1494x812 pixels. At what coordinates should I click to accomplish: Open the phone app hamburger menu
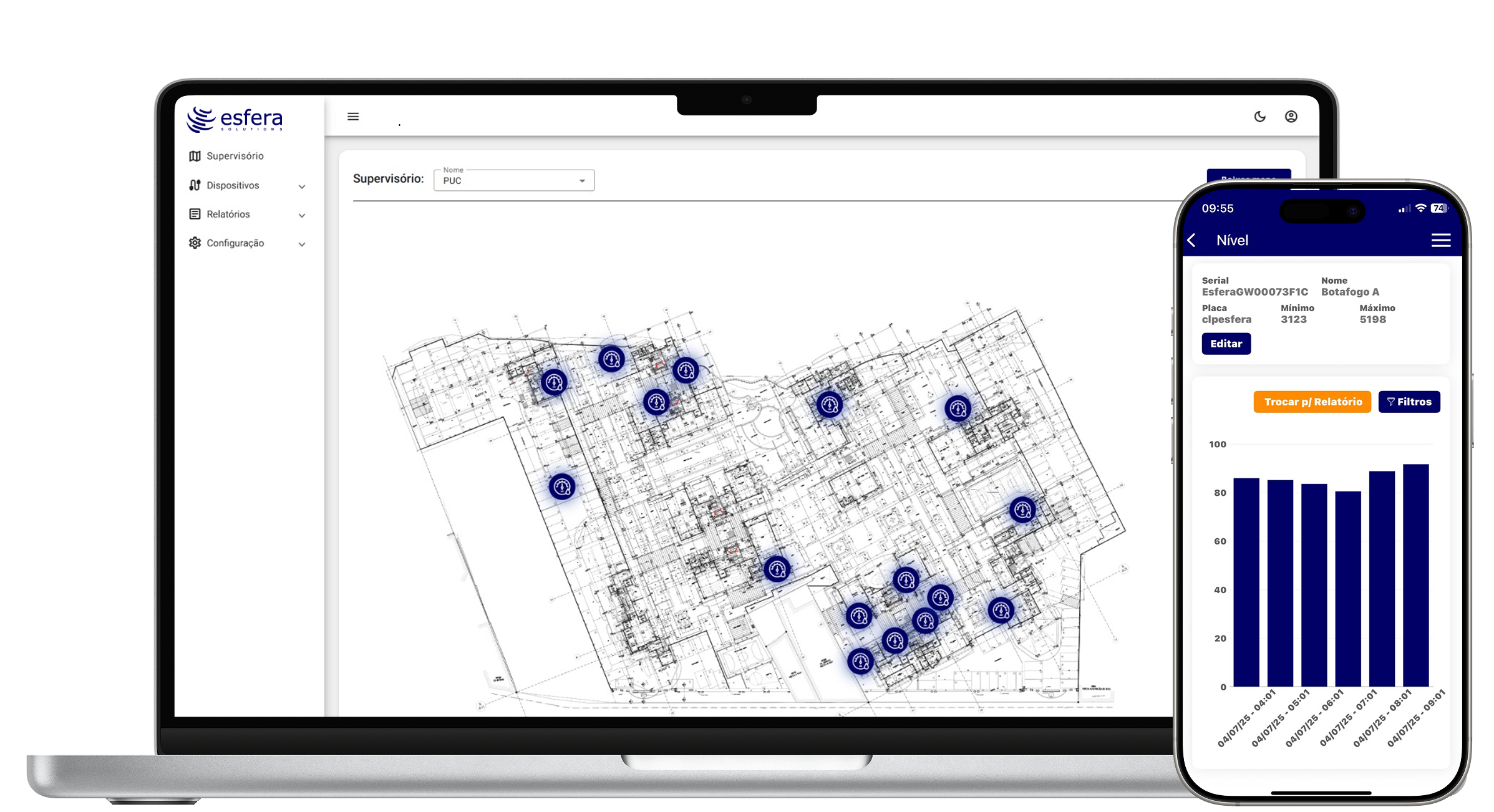[x=1440, y=241]
